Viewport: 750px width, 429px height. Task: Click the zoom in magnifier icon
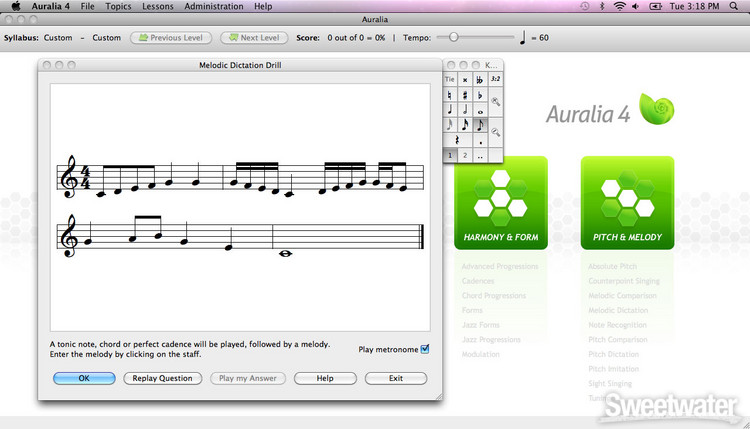(496, 102)
